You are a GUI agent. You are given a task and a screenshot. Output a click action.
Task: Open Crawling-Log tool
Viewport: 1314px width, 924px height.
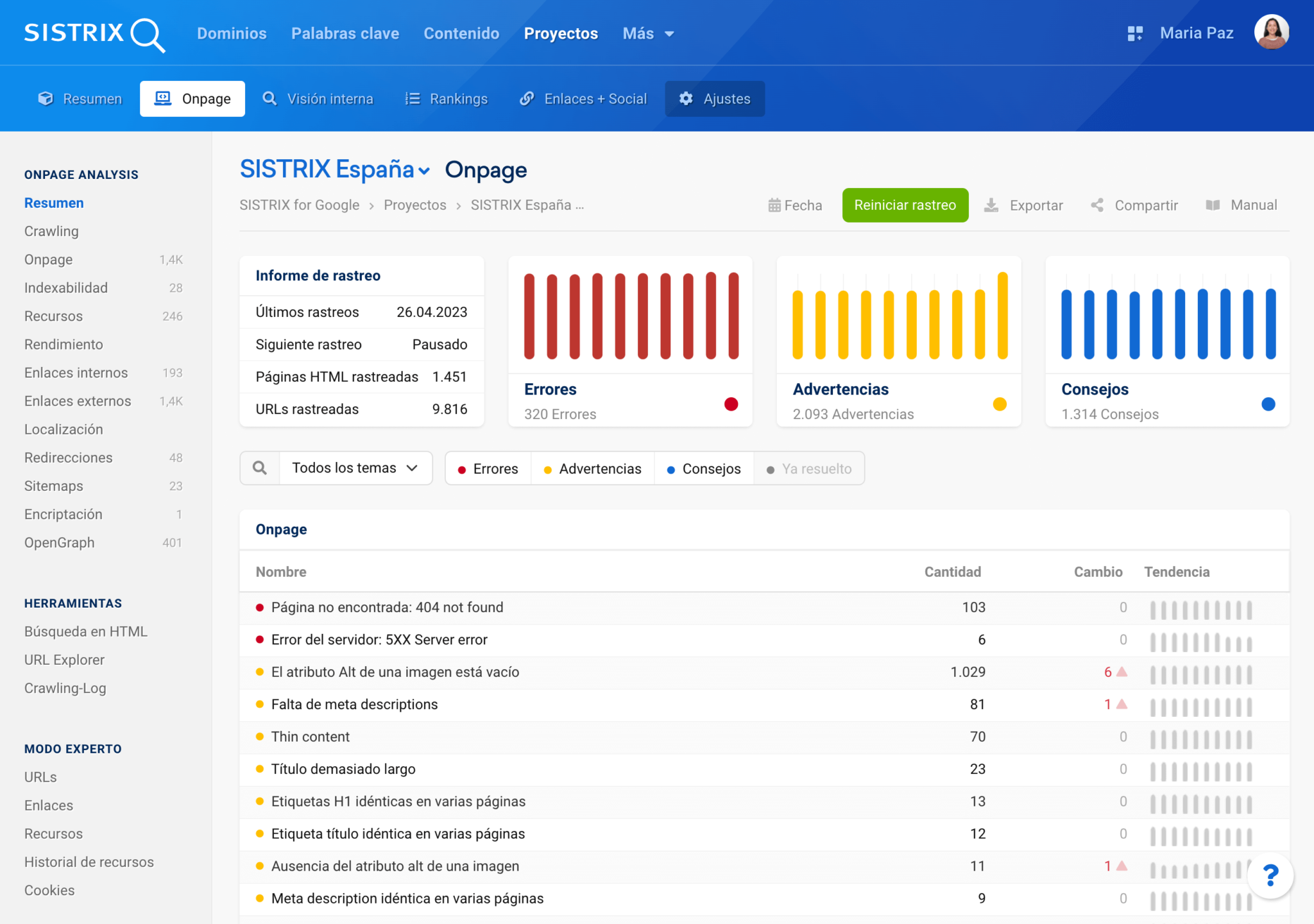65,688
